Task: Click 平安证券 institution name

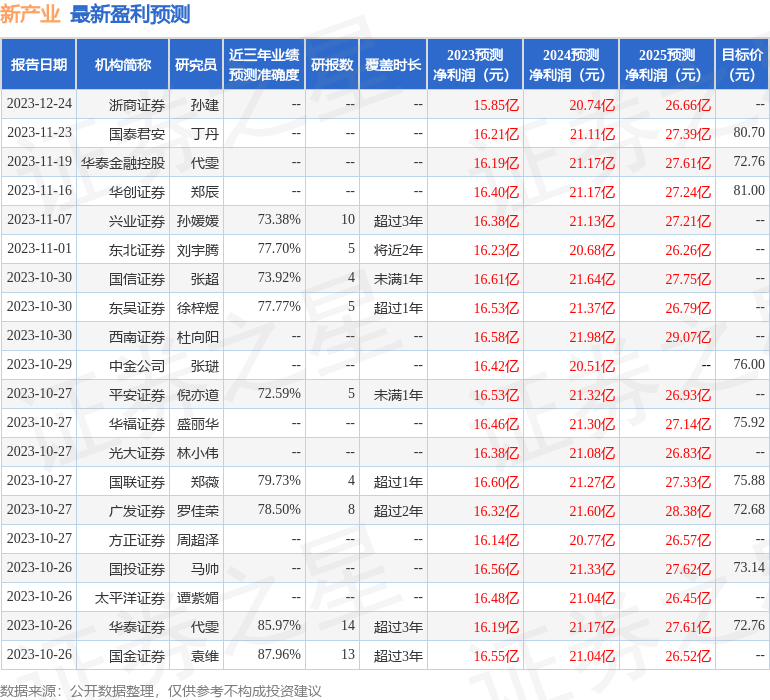Action: 137,395
